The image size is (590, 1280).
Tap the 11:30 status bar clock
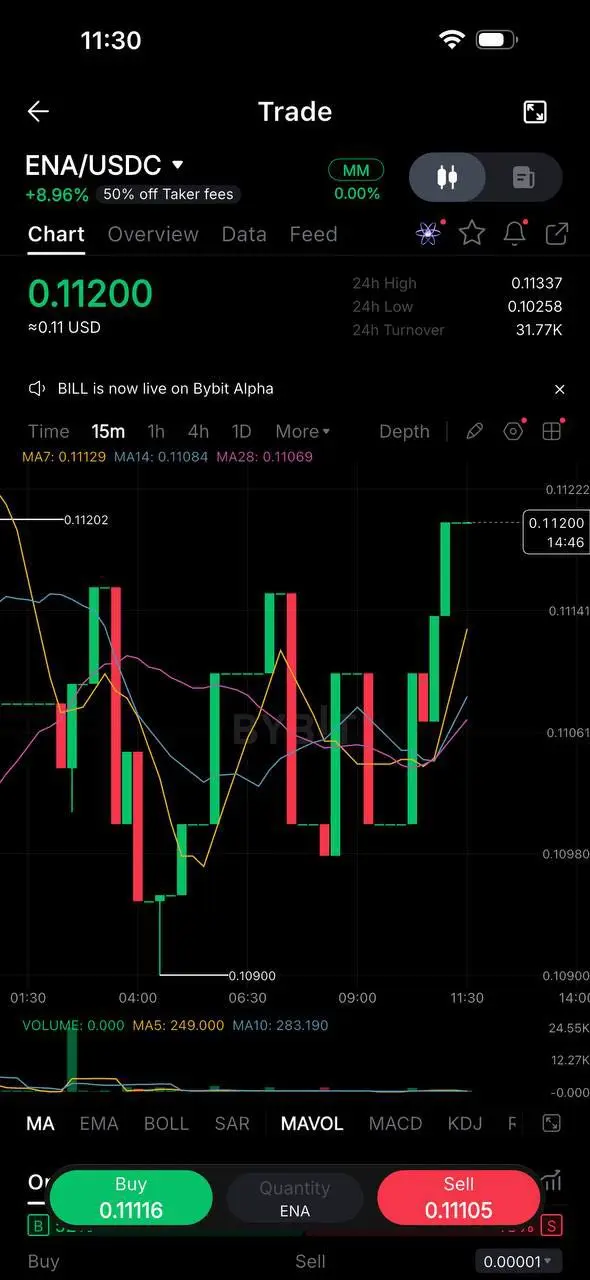(110, 40)
